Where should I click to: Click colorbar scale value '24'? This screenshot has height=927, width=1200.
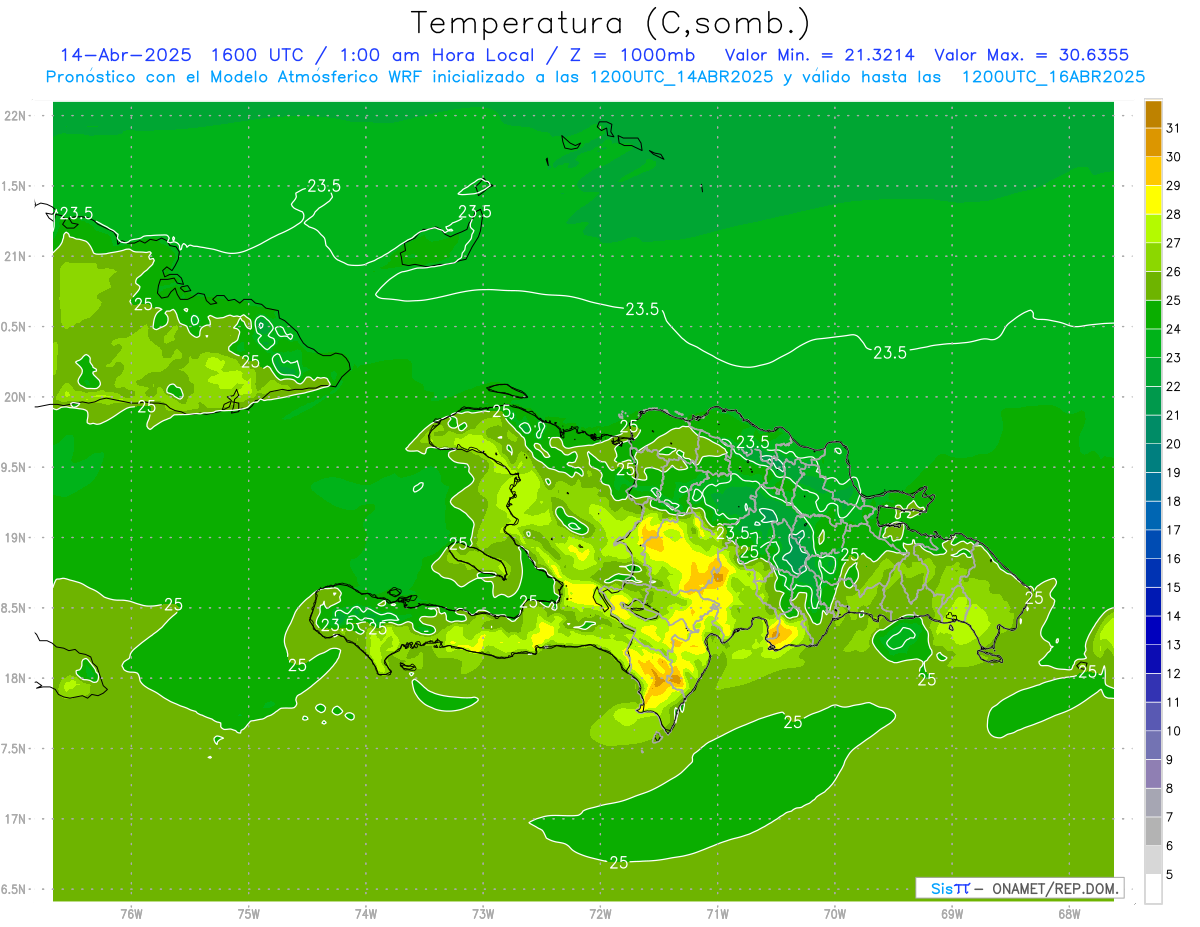pos(1174,329)
